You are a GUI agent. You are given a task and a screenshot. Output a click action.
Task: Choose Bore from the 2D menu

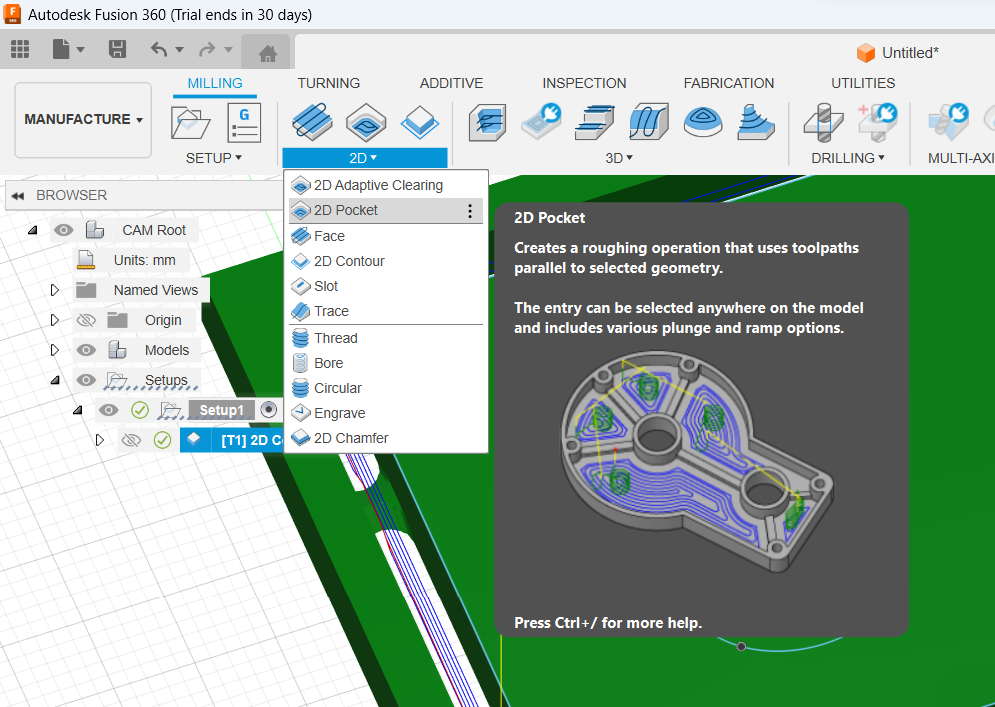point(386,363)
